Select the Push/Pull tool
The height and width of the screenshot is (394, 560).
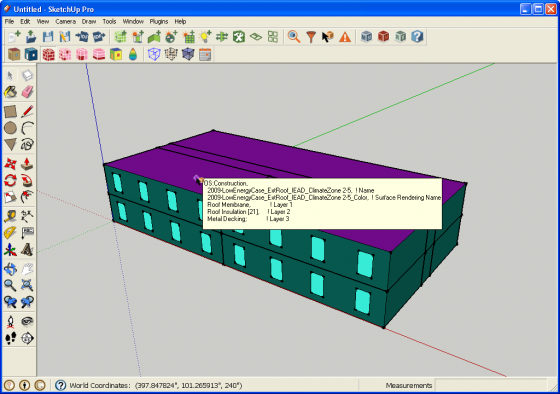pyautogui.click(x=27, y=164)
